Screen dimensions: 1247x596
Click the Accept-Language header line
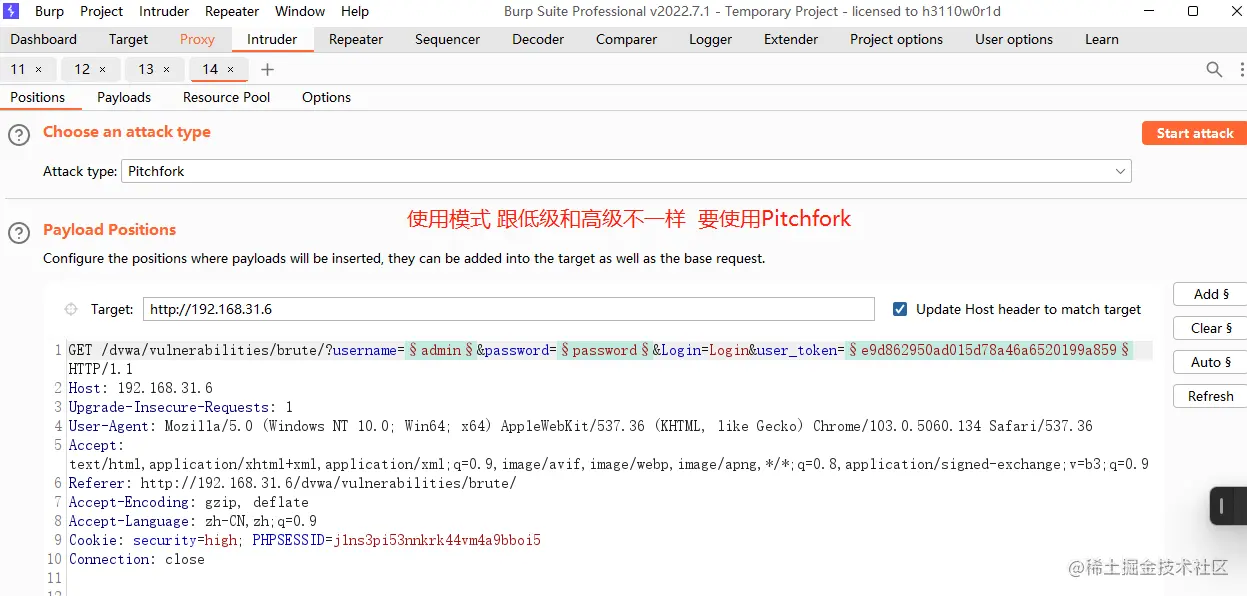[192, 521]
